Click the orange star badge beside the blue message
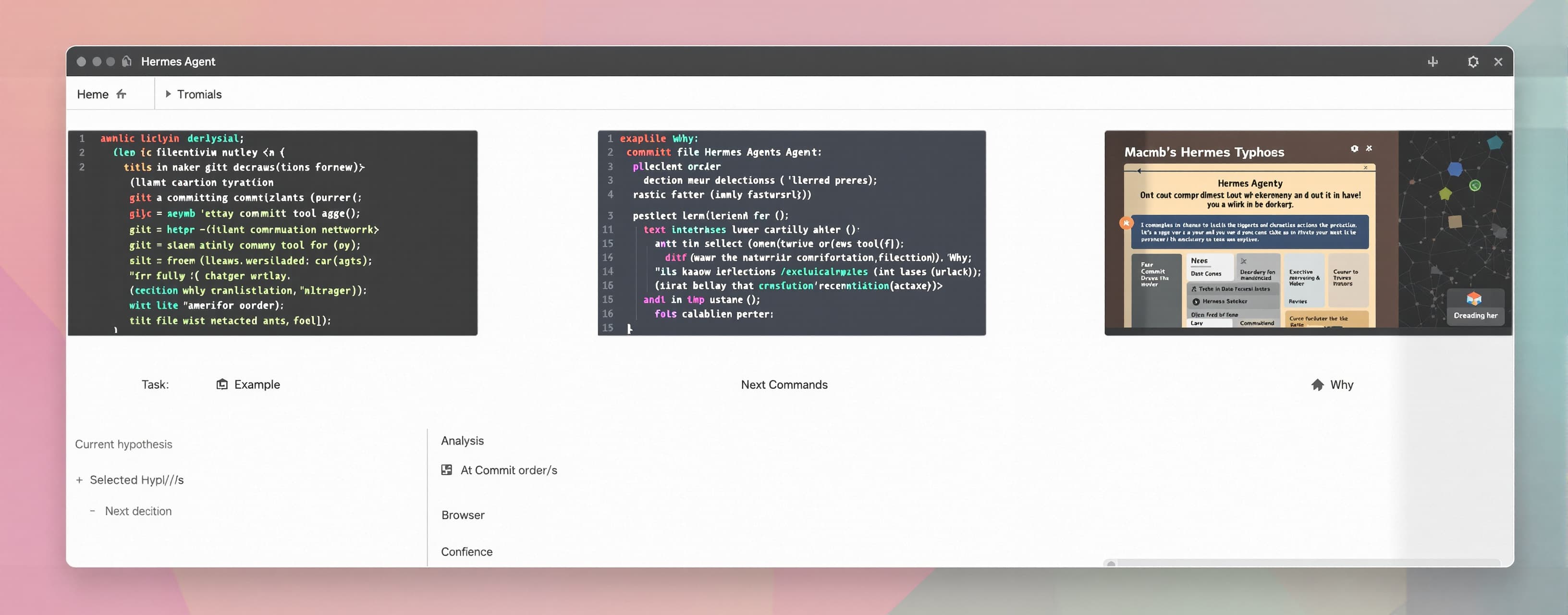Screen dimensions: 1568x615 click(x=1126, y=223)
